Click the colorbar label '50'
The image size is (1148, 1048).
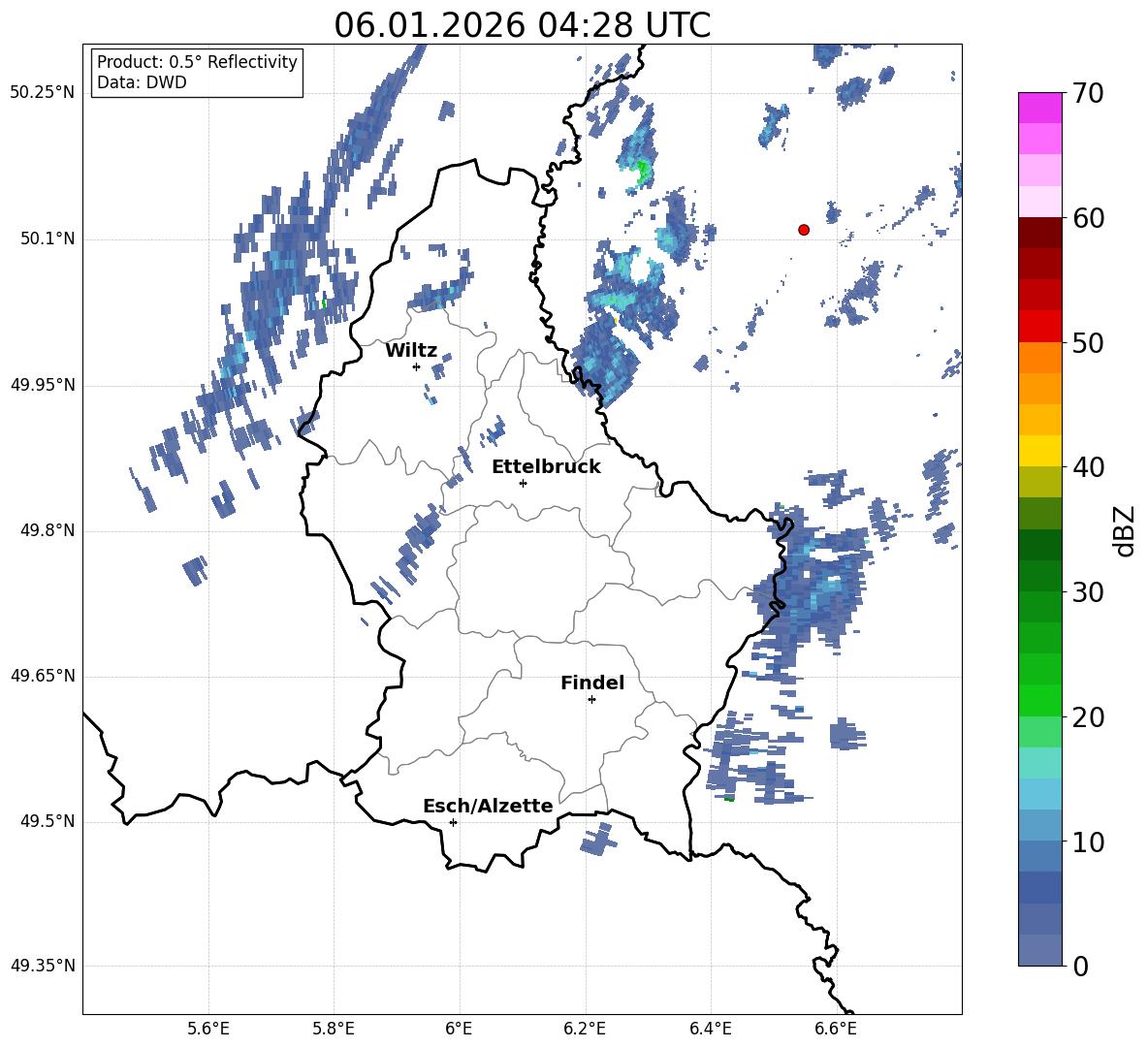[x=1088, y=343]
